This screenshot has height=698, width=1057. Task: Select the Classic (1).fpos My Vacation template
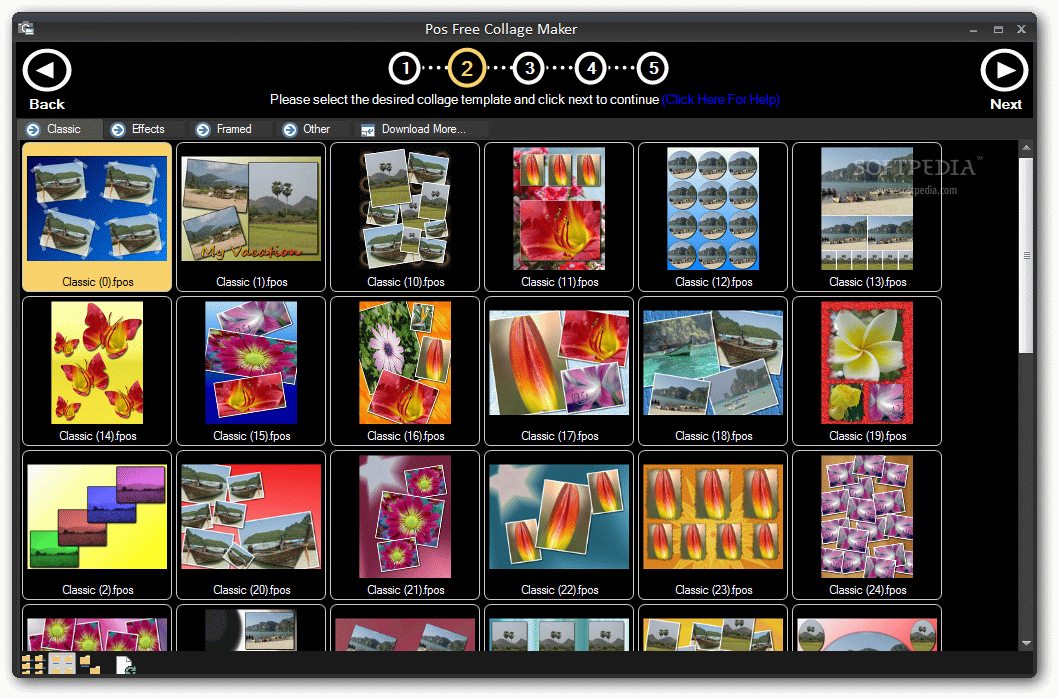click(x=251, y=217)
